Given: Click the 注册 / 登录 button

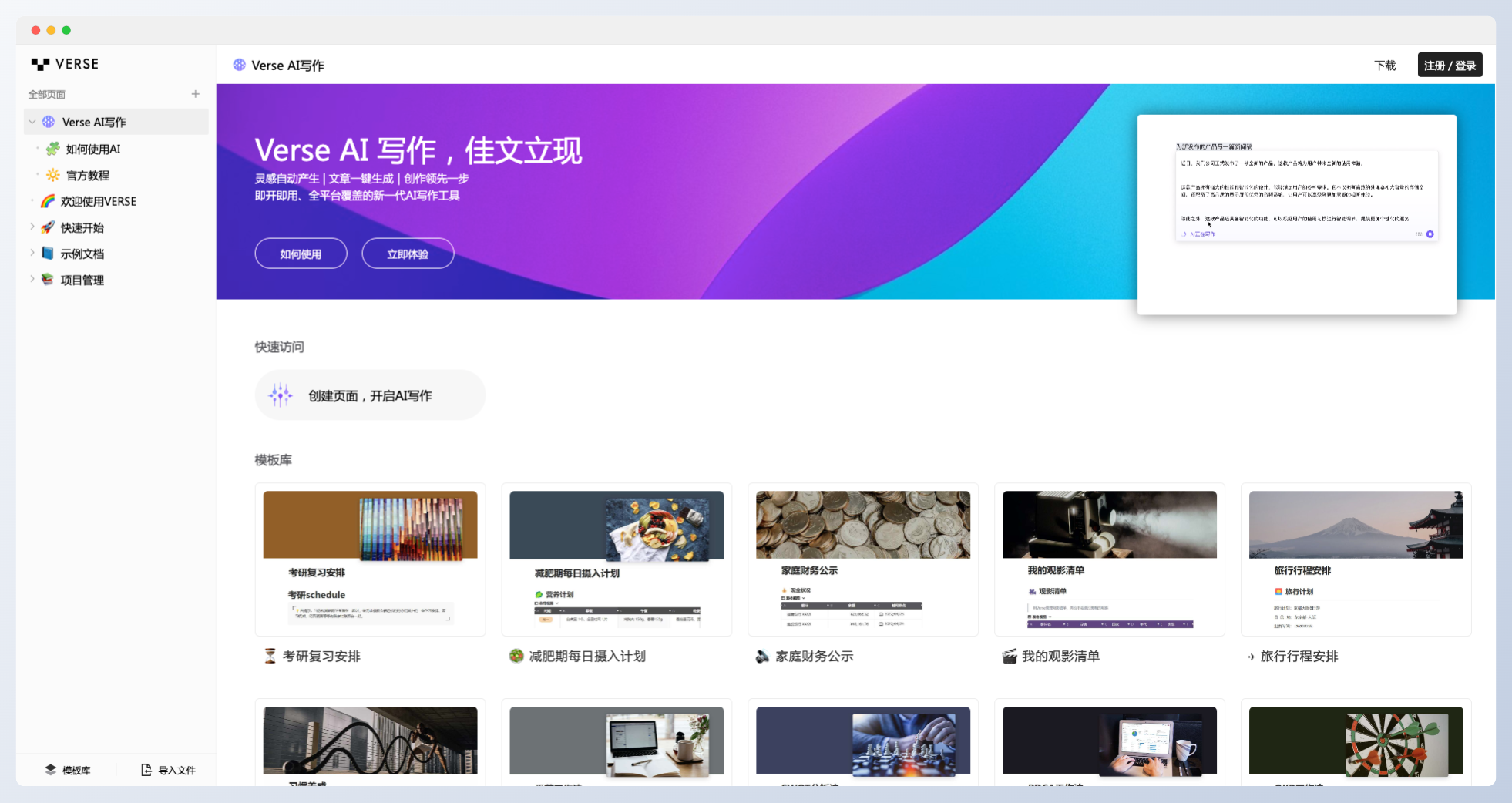Looking at the screenshot, I should 1451,65.
